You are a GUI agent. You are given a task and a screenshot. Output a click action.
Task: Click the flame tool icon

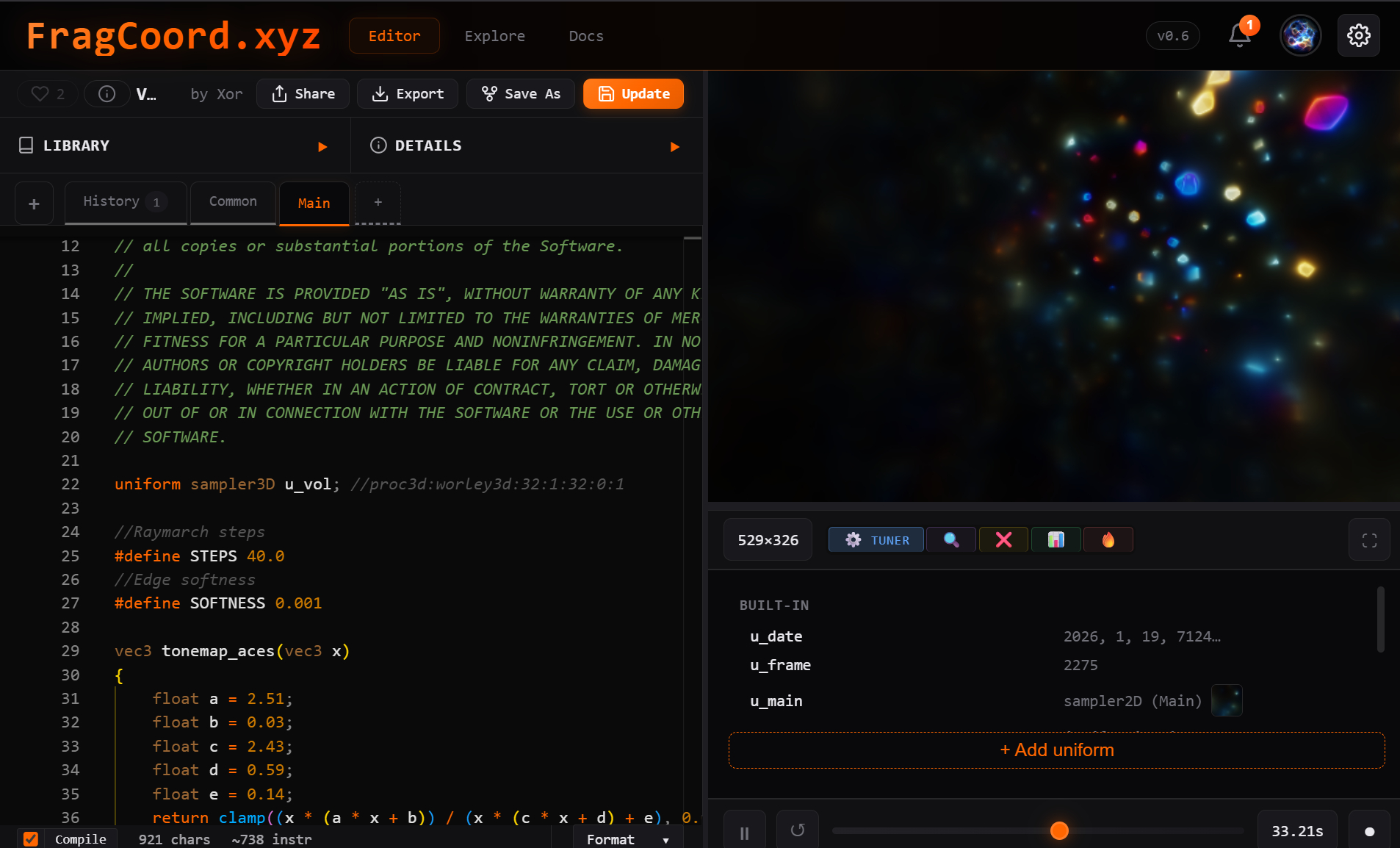click(x=1108, y=540)
